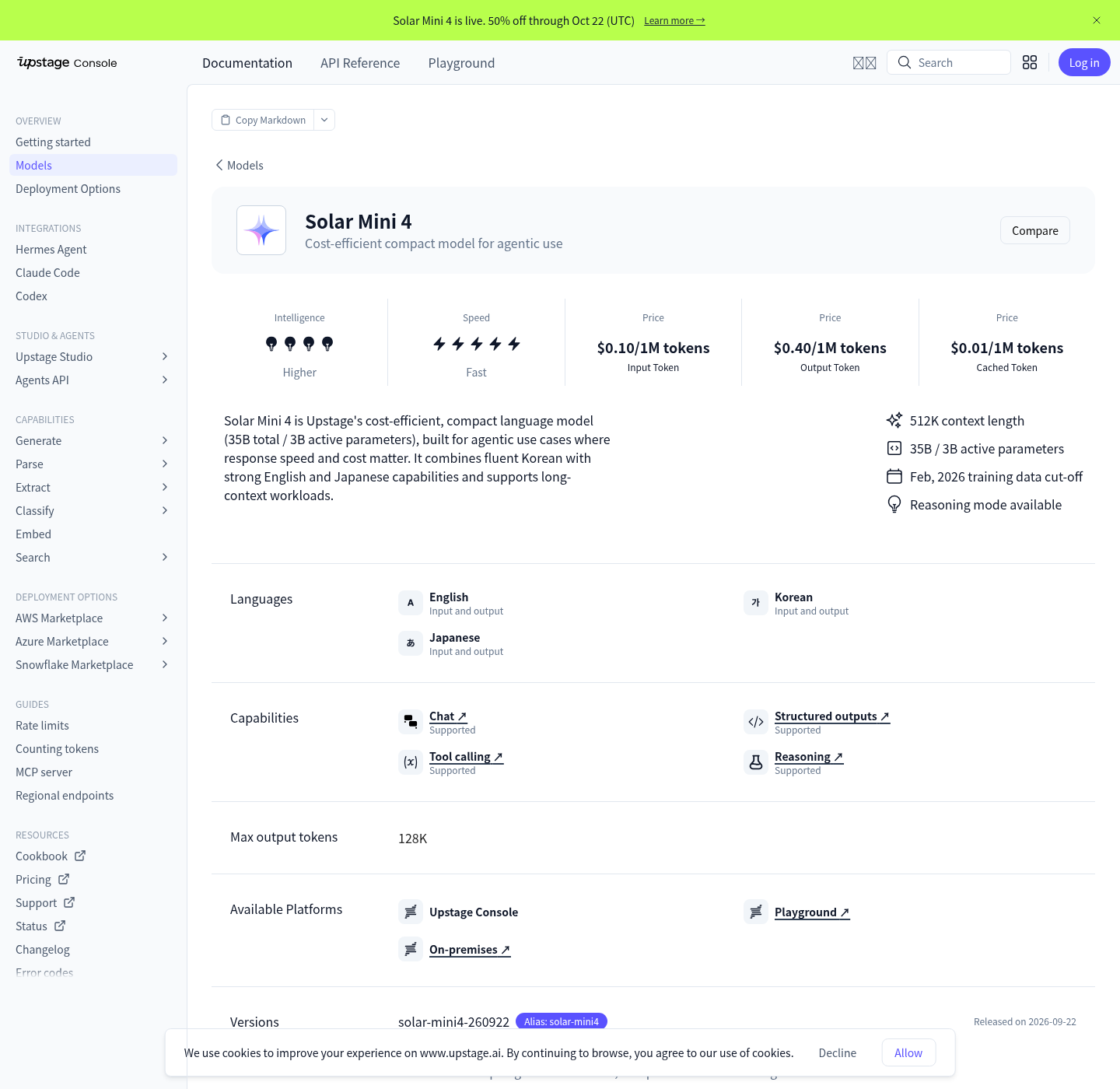Click the Structured outputs code icon
This screenshot has height=1089, width=1120.
coord(756,722)
